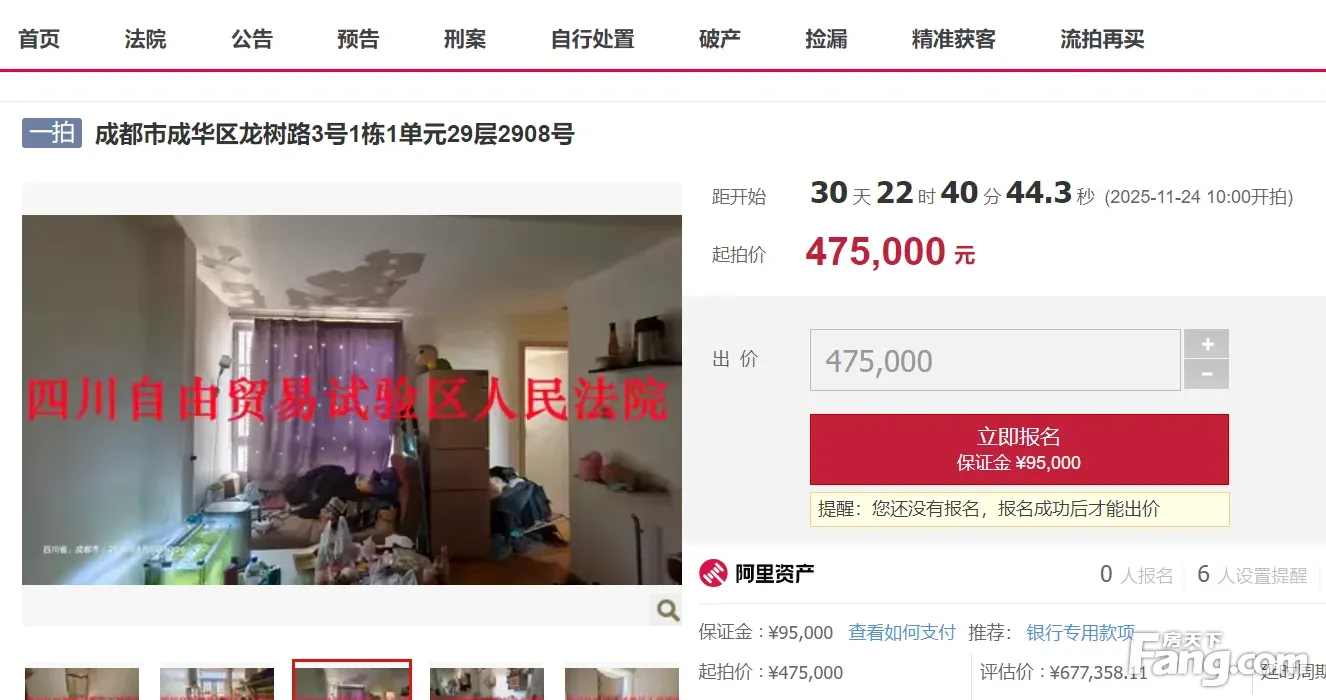Image resolution: width=1326 pixels, height=700 pixels.
Task: Open the 预告 navigation item
Action: point(358,39)
